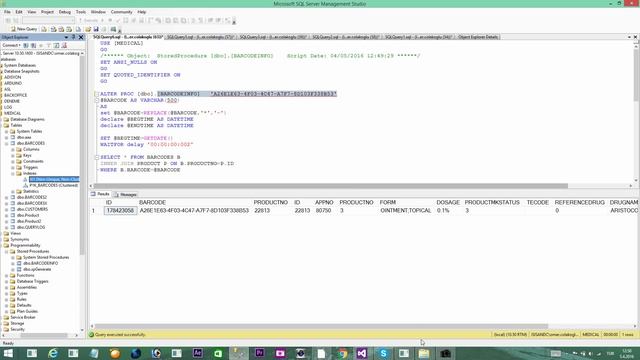Expand the Functions folder
640x360 pixels.
pos(7,276)
